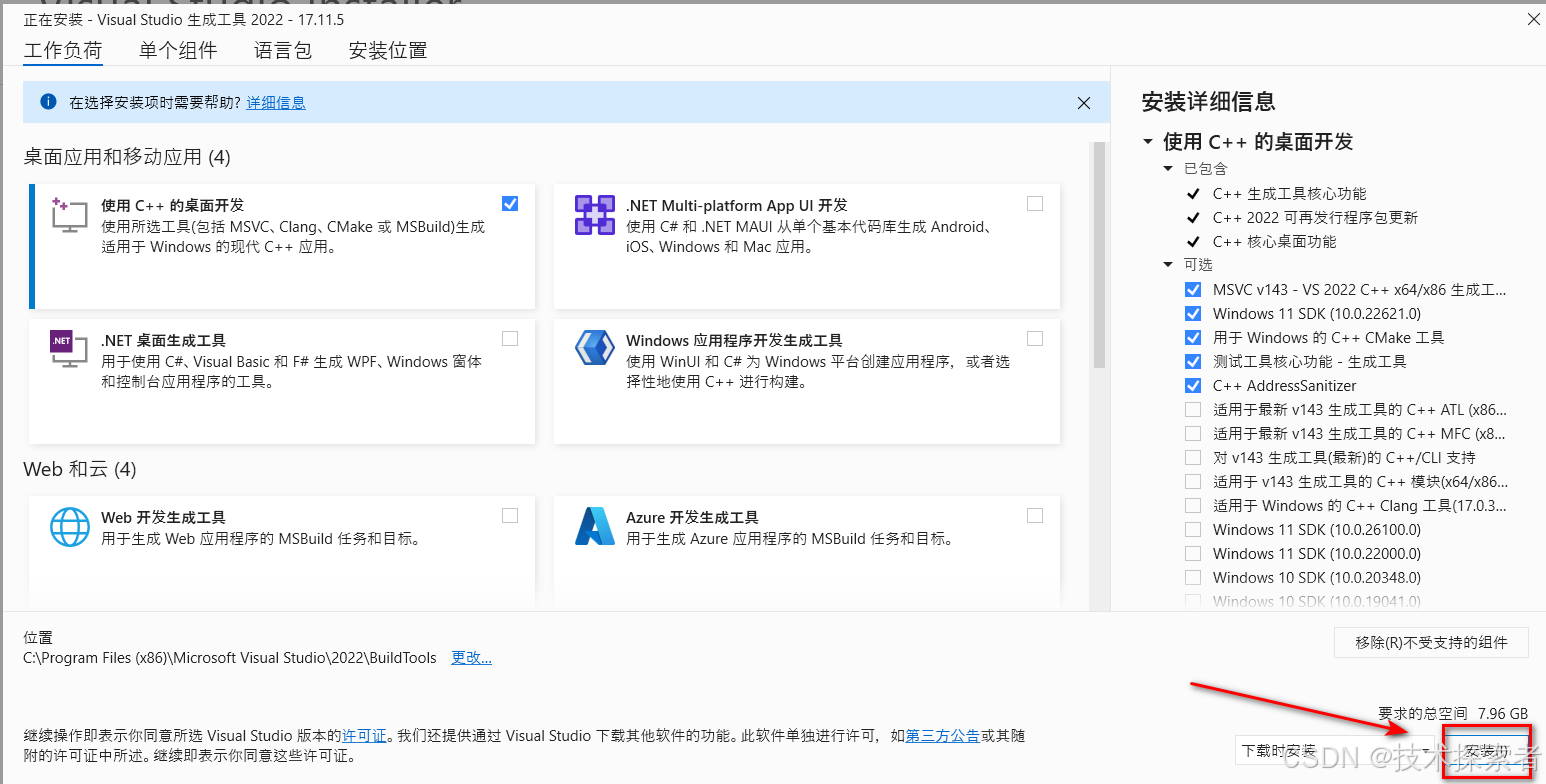The height and width of the screenshot is (784, 1546).
Task: Check the Windows 应用程序开发生成工具 workload
Action: click(x=1035, y=338)
